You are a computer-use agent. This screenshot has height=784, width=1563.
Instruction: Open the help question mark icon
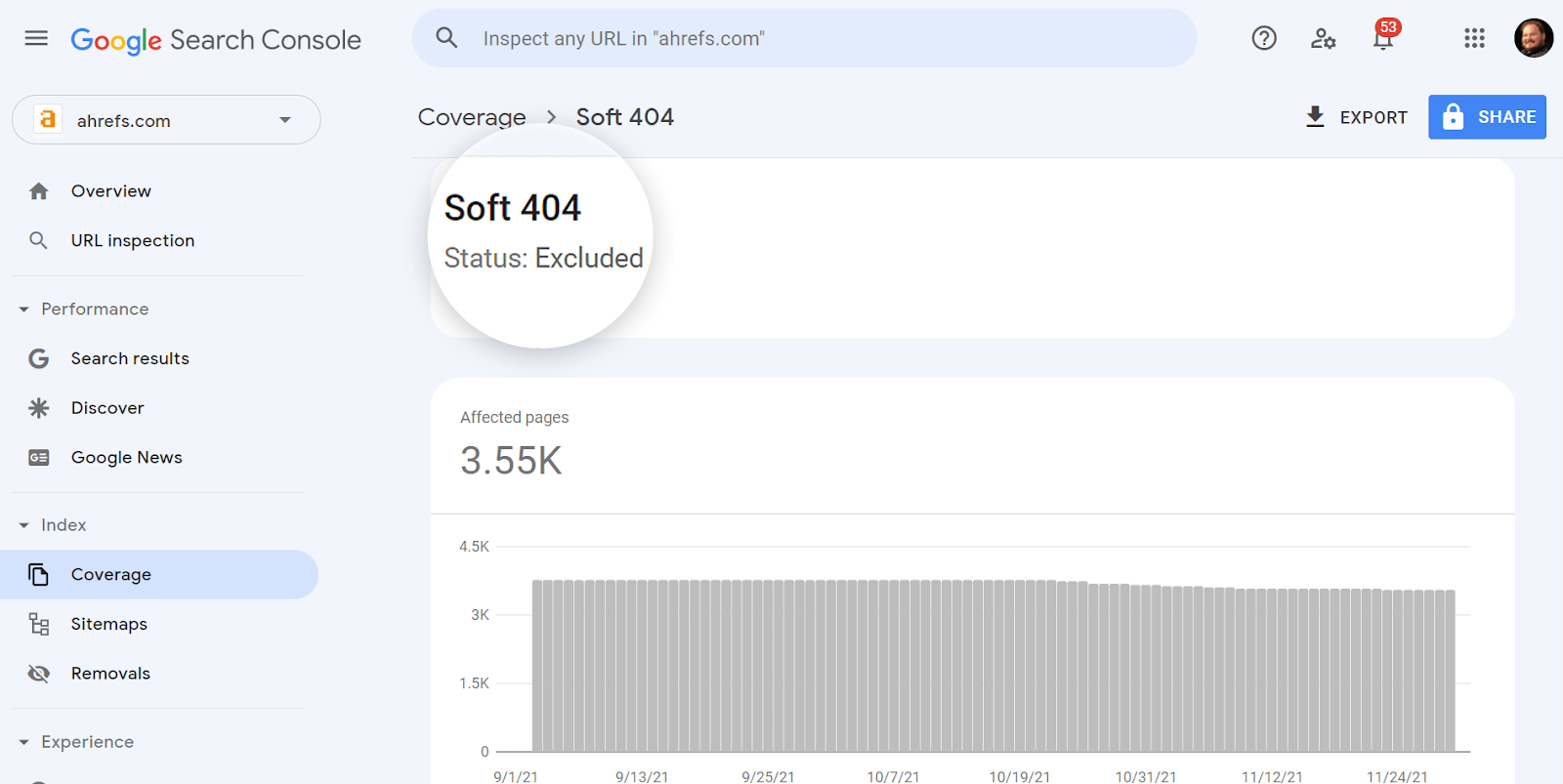tap(1263, 39)
